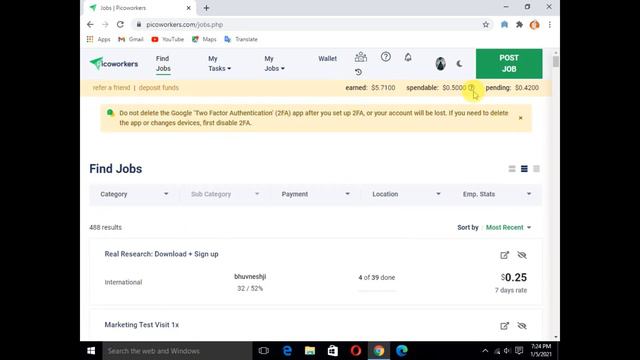
Task: Click the earned $5.7100 amount
Action: pos(383,88)
